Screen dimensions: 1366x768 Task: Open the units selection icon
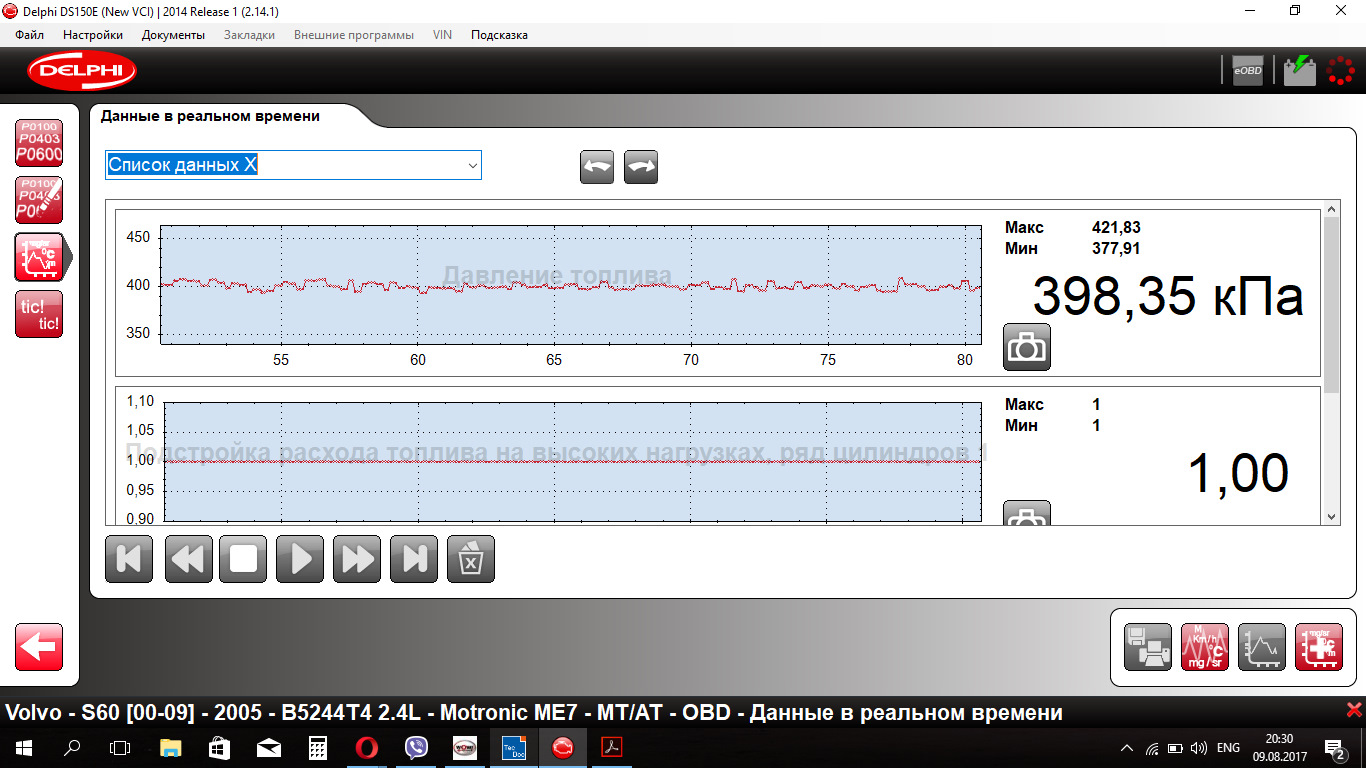[1205, 647]
